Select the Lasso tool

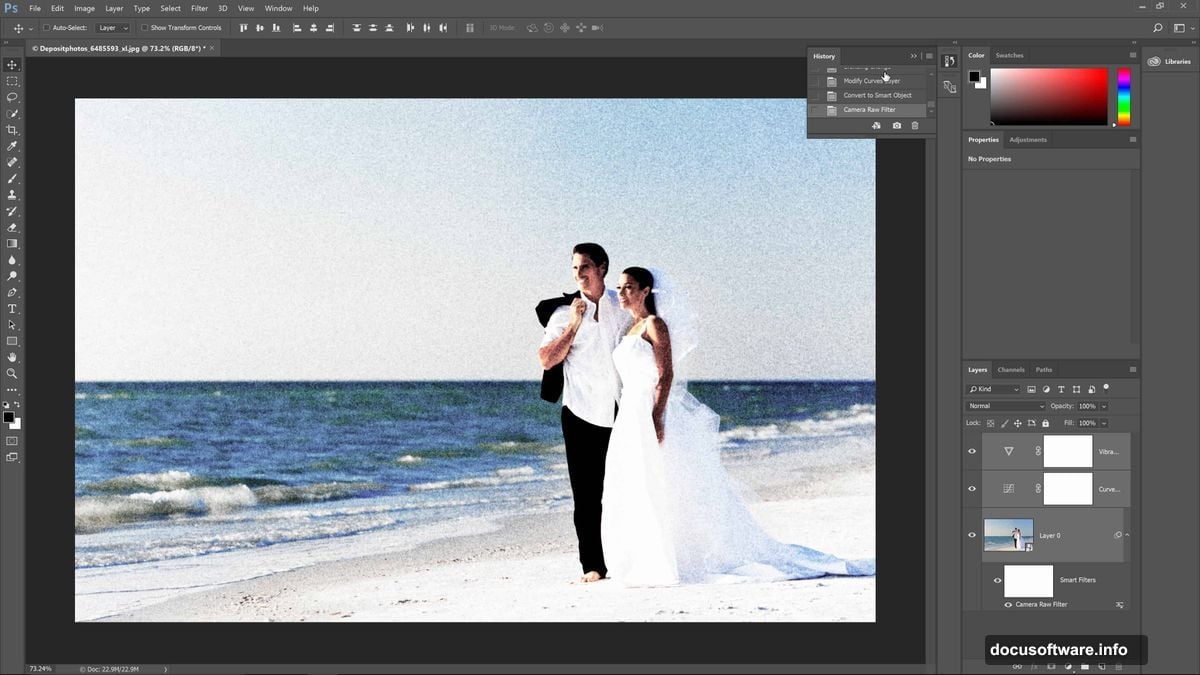point(12,97)
